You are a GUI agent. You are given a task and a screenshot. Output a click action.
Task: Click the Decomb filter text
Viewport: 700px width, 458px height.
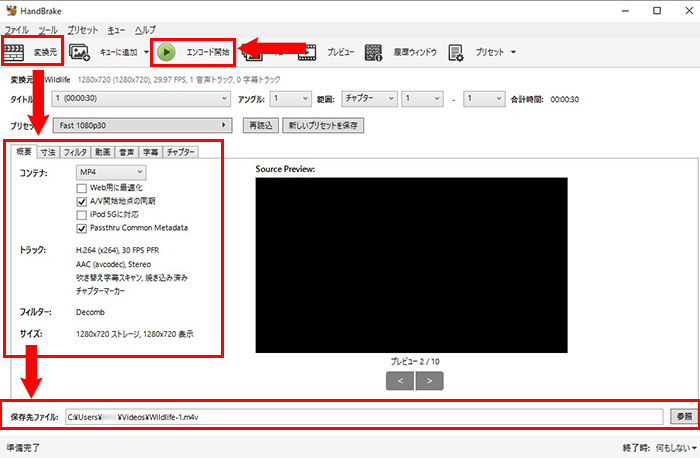pyautogui.click(x=90, y=312)
